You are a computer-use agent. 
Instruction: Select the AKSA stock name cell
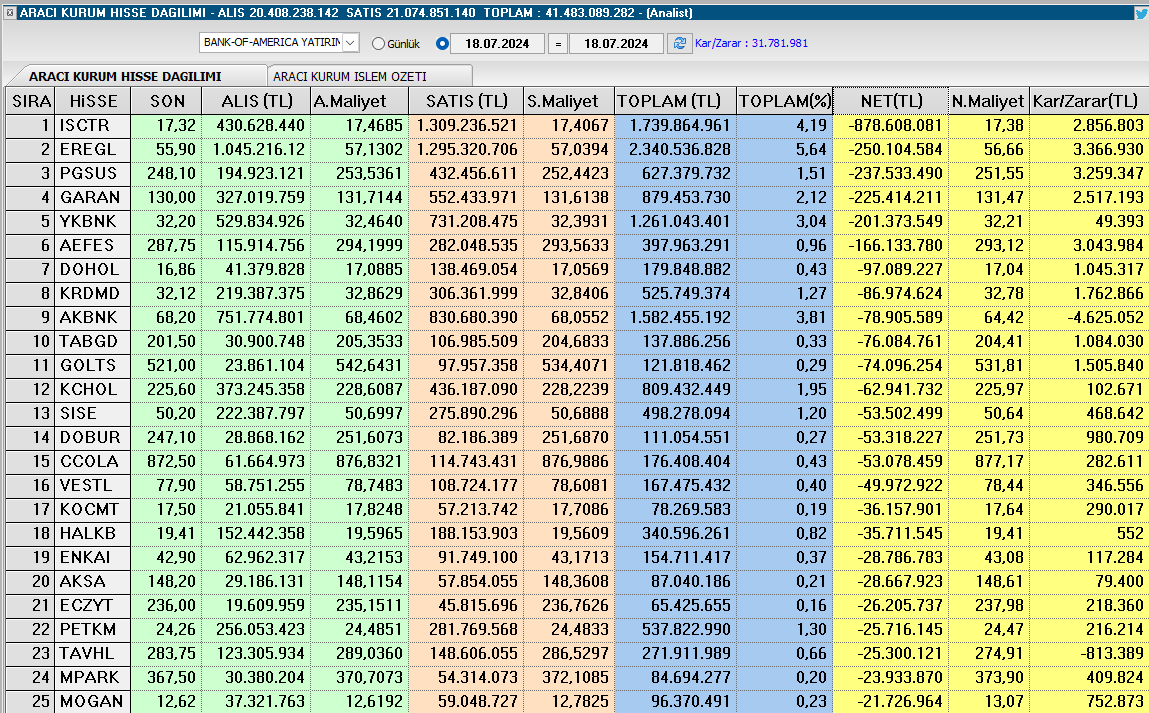click(x=93, y=582)
